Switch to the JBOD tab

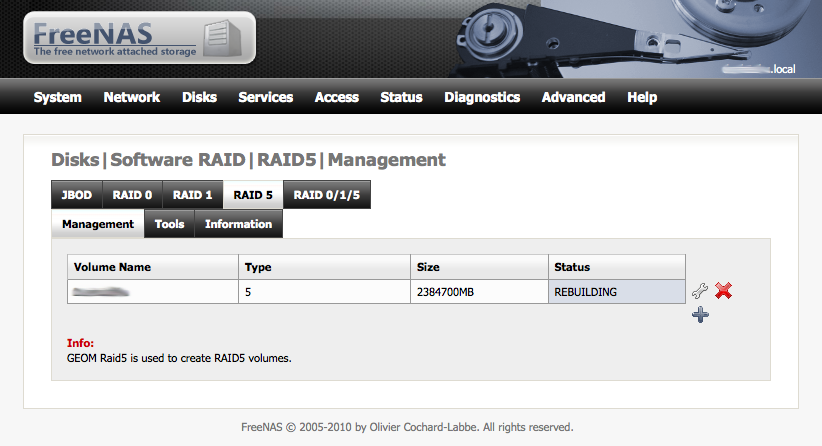point(76,195)
